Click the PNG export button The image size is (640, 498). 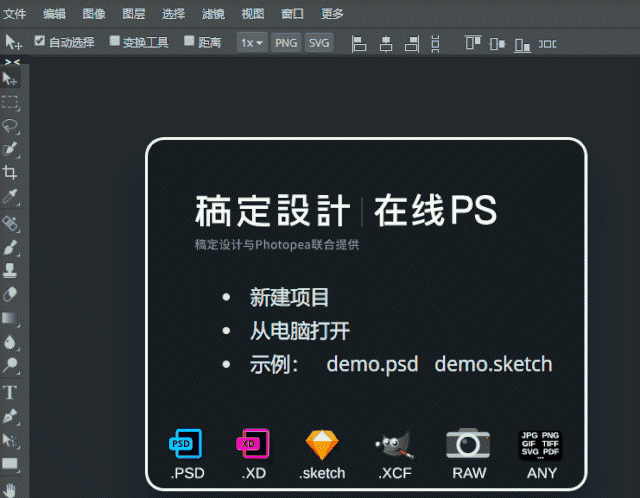pos(286,42)
